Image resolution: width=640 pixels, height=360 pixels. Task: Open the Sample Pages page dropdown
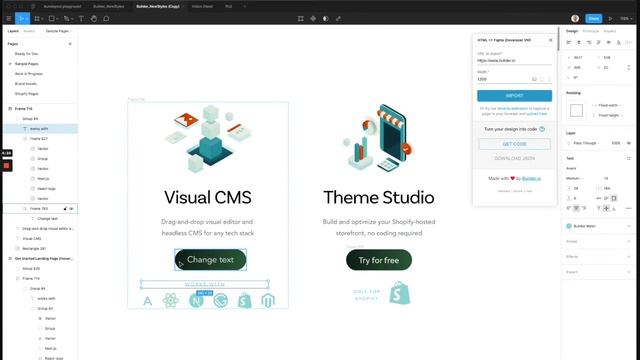point(58,31)
